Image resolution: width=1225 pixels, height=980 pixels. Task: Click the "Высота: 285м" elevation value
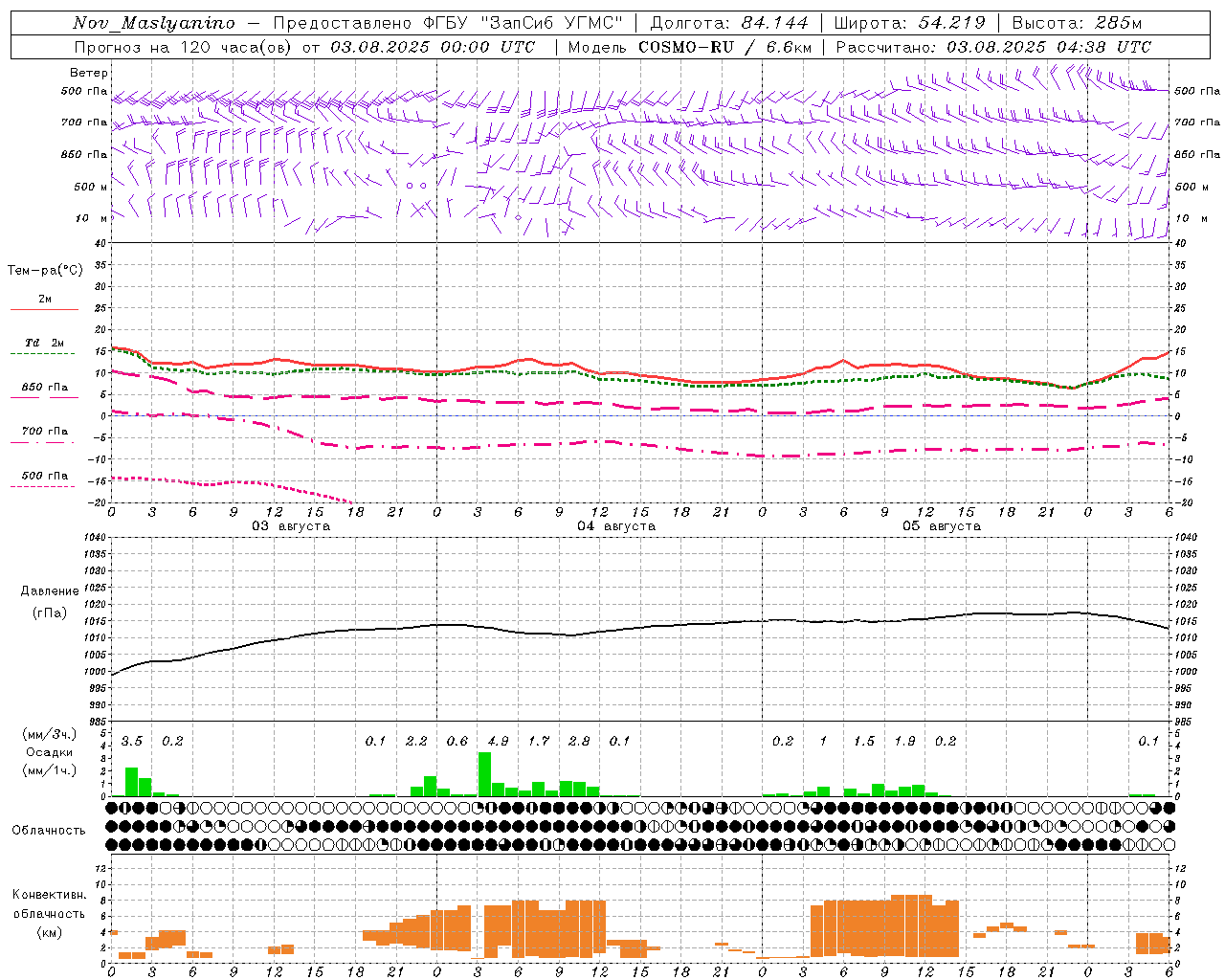pos(1077,23)
